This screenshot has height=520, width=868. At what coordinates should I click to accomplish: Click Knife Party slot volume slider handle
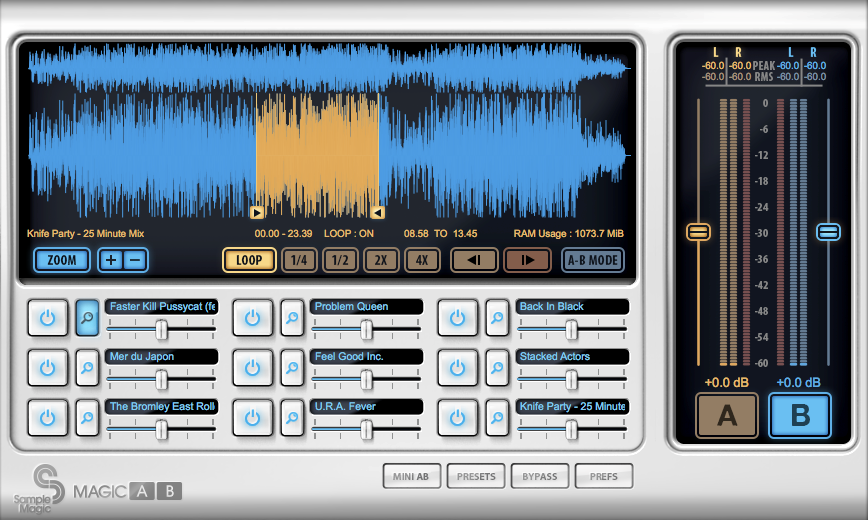tap(571, 429)
